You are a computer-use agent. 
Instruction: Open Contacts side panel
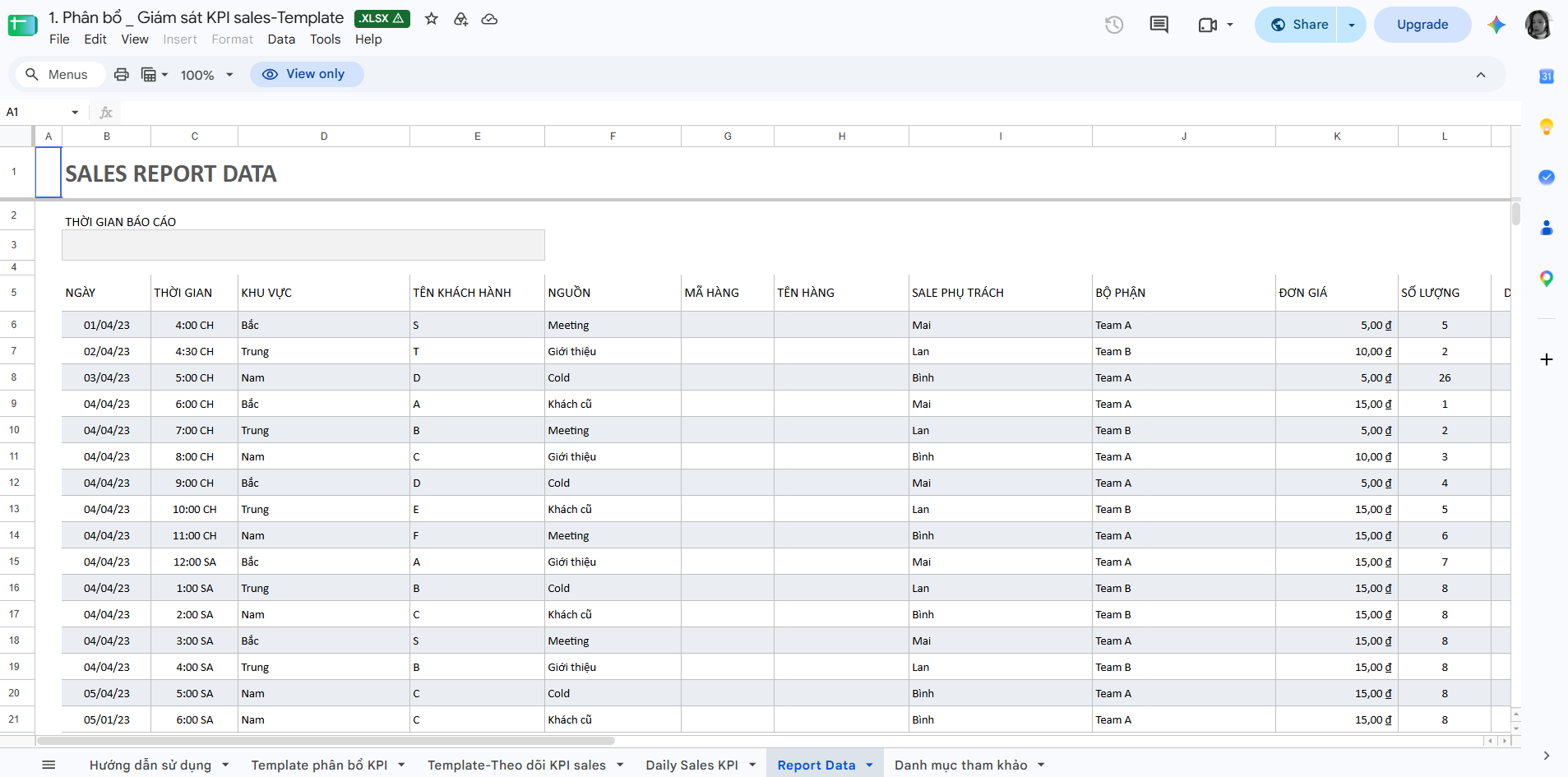click(x=1547, y=228)
